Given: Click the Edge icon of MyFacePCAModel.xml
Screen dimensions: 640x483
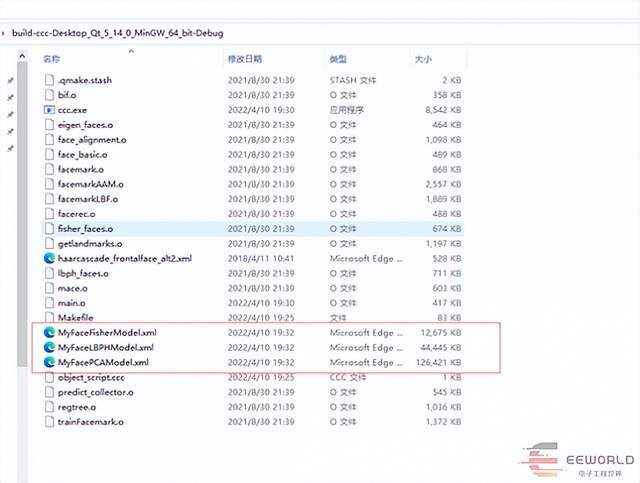Looking at the screenshot, I should coord(49,362).
